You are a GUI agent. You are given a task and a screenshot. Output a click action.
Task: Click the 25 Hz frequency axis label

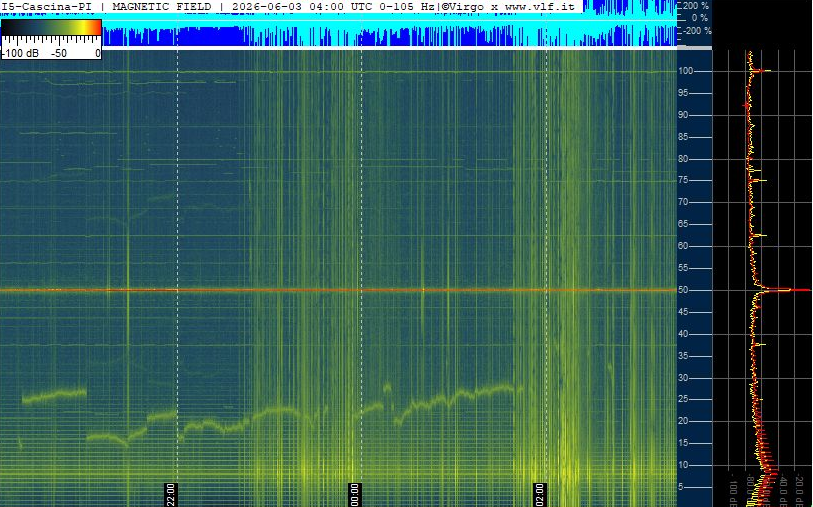click(x=683, y=399)
